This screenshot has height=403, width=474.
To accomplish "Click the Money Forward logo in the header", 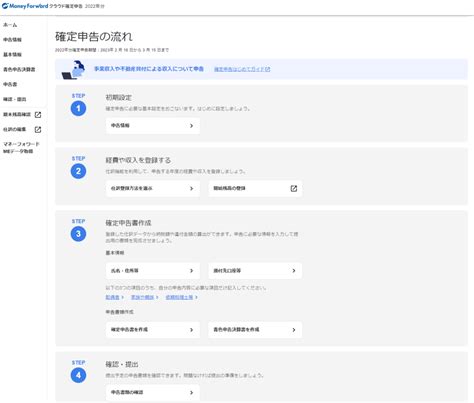I will [25, 6].
